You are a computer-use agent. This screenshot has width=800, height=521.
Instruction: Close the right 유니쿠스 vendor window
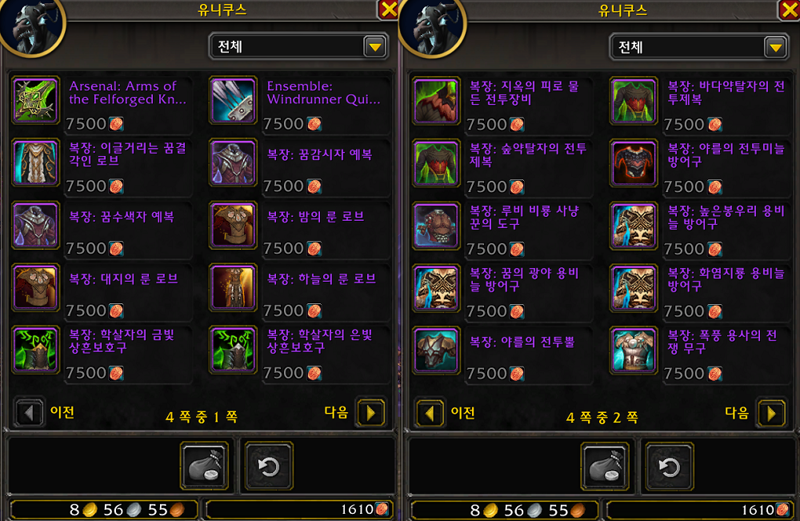coord(789,9)
